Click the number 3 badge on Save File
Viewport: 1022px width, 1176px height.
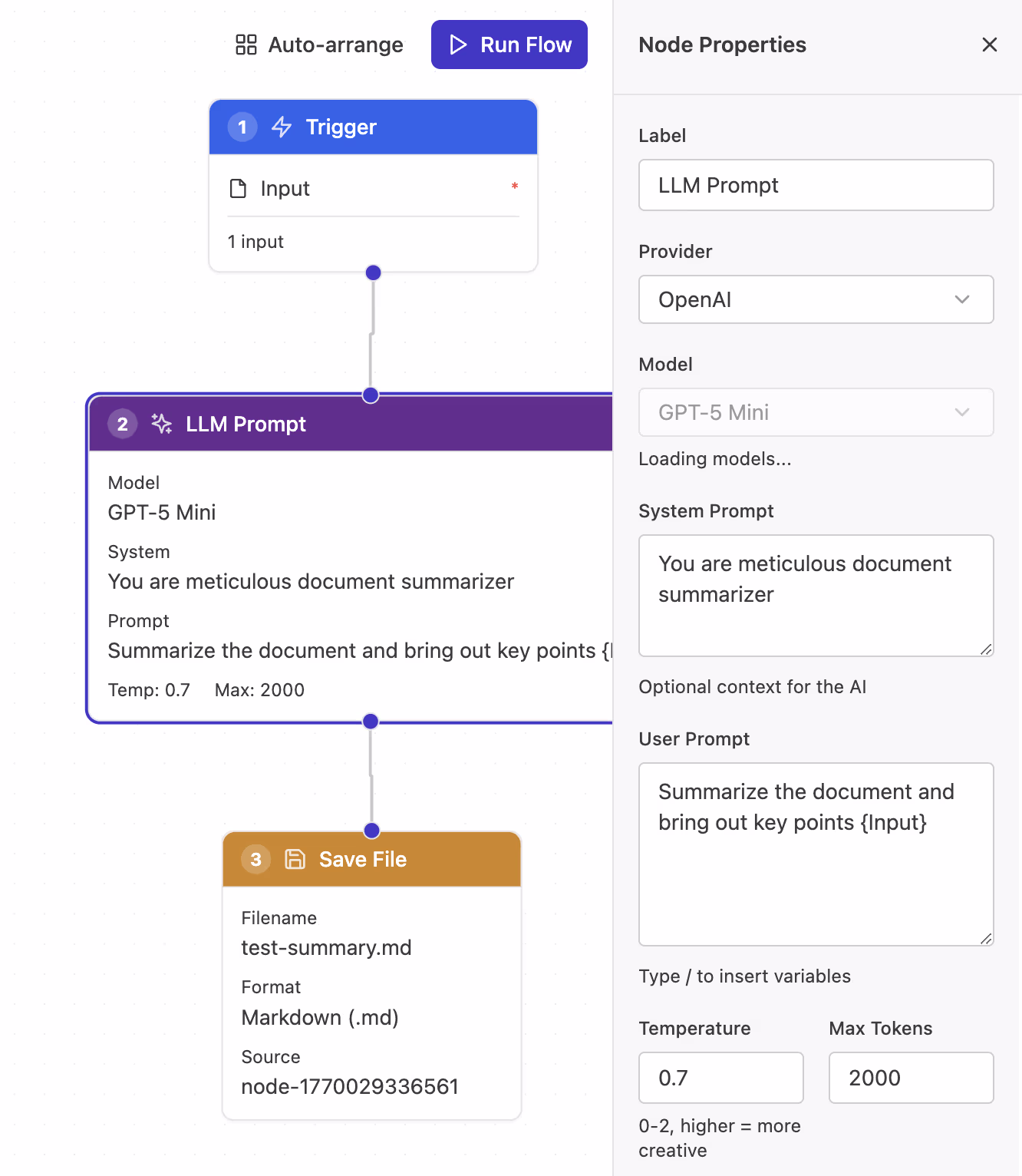(x=256, y=859)
